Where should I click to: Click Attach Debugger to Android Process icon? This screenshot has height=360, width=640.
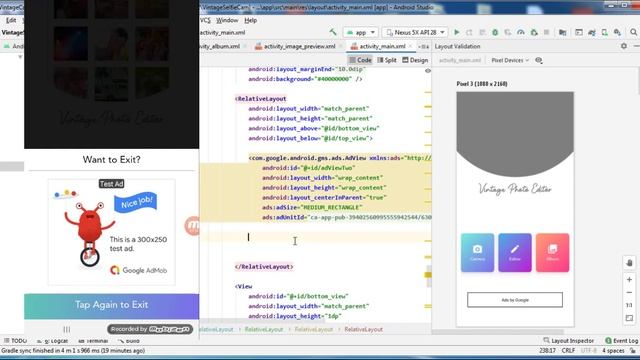point(534,32)
